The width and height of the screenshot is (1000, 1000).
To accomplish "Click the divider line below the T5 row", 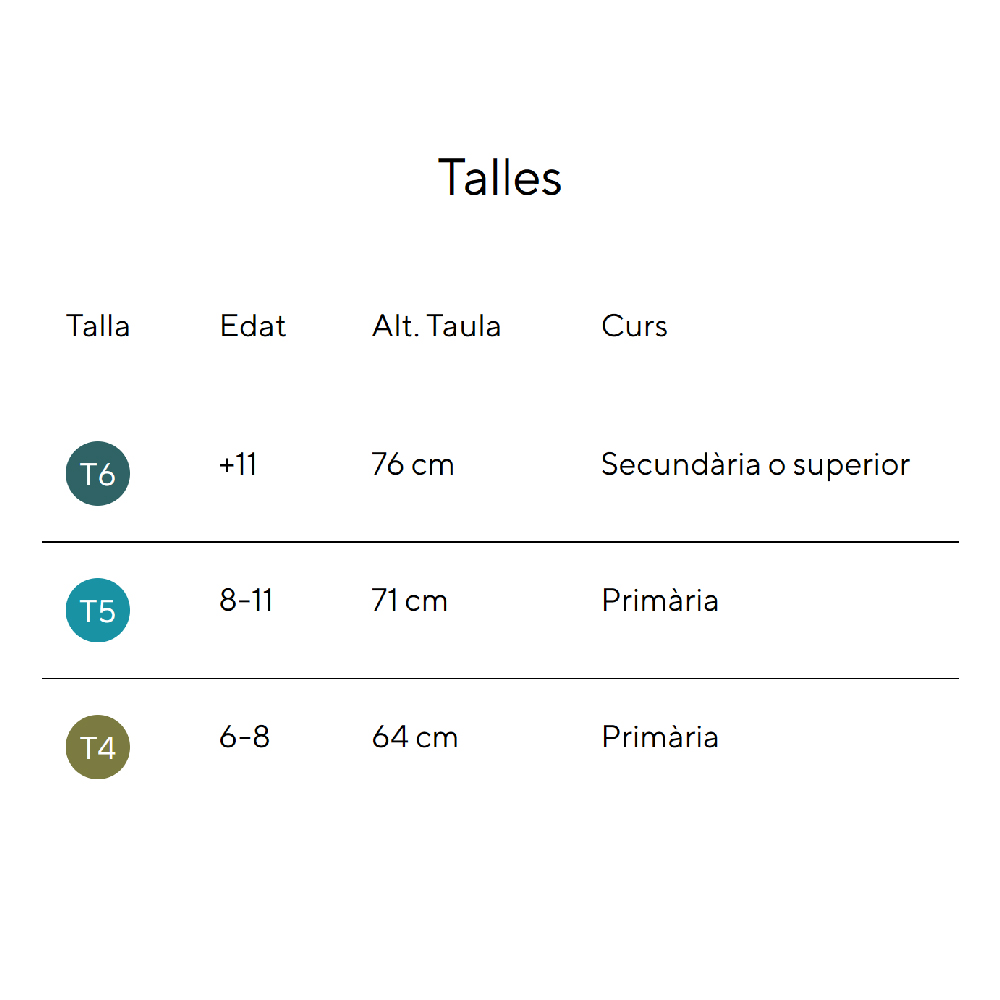I will [500, 678].
